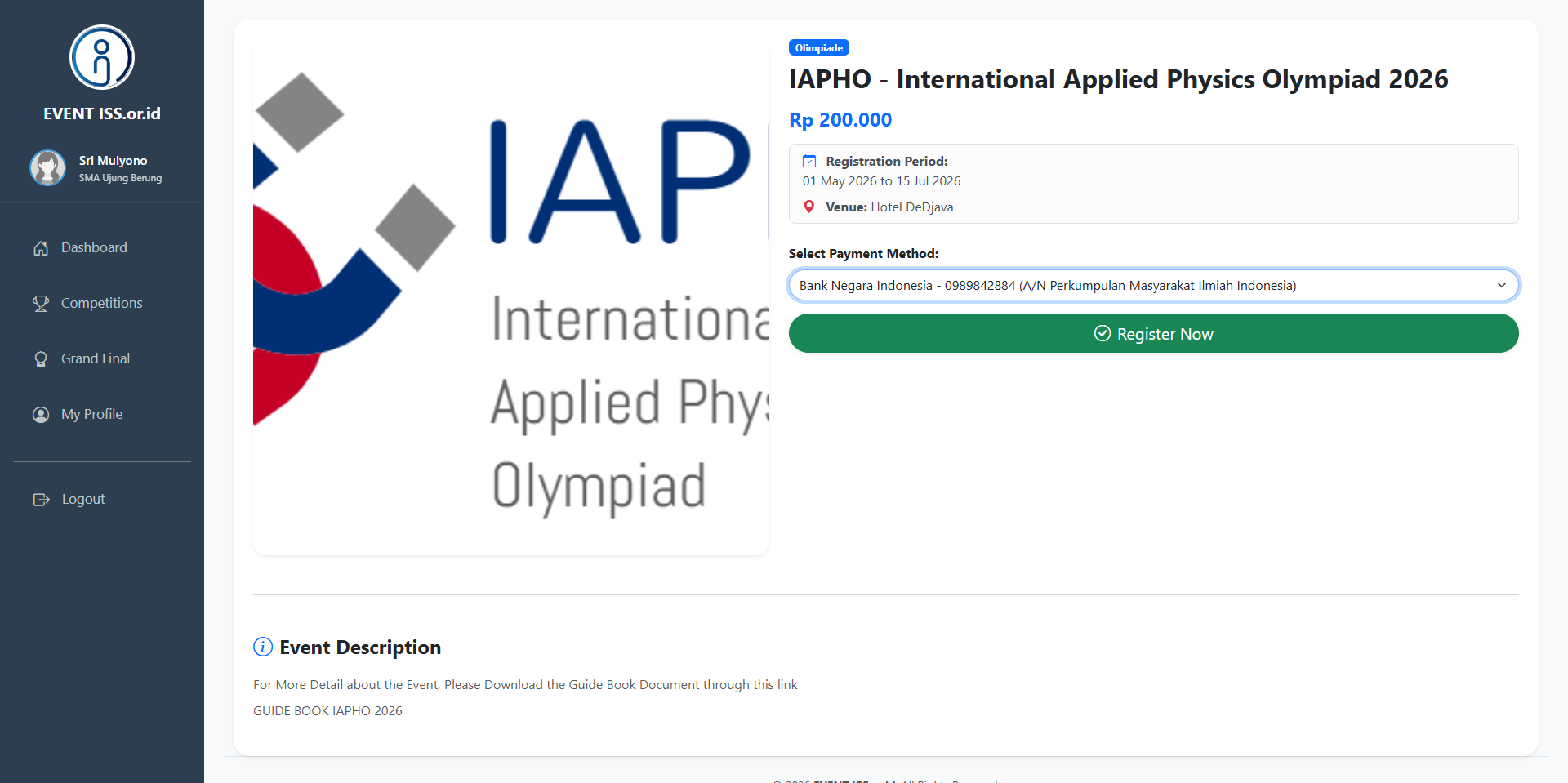Click the EVENT ISS circular logo
The width and height of the screenshot is (1568, 783).
(x=102, y=57)
